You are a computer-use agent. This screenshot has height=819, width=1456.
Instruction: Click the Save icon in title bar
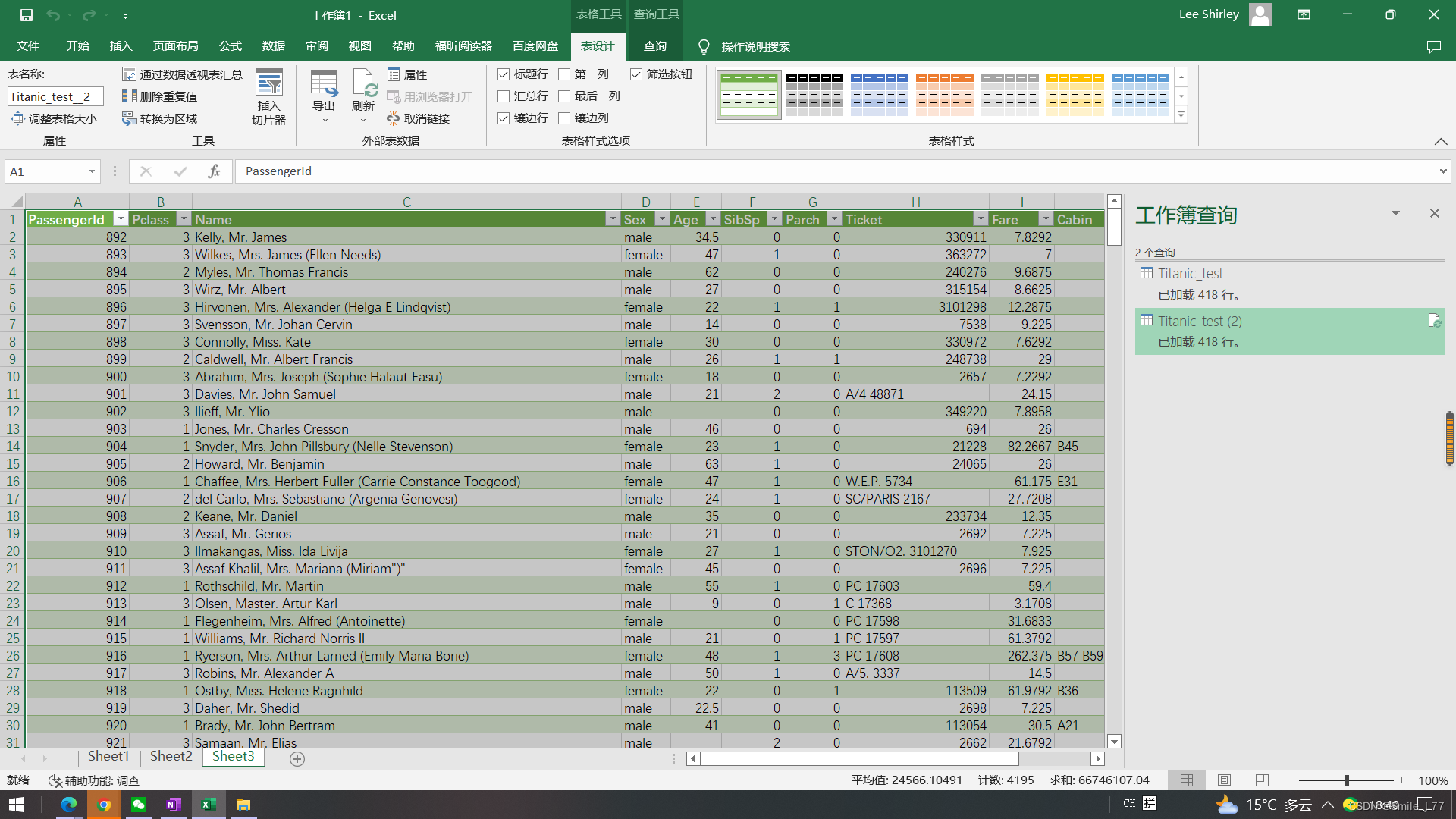pos(27,15)
